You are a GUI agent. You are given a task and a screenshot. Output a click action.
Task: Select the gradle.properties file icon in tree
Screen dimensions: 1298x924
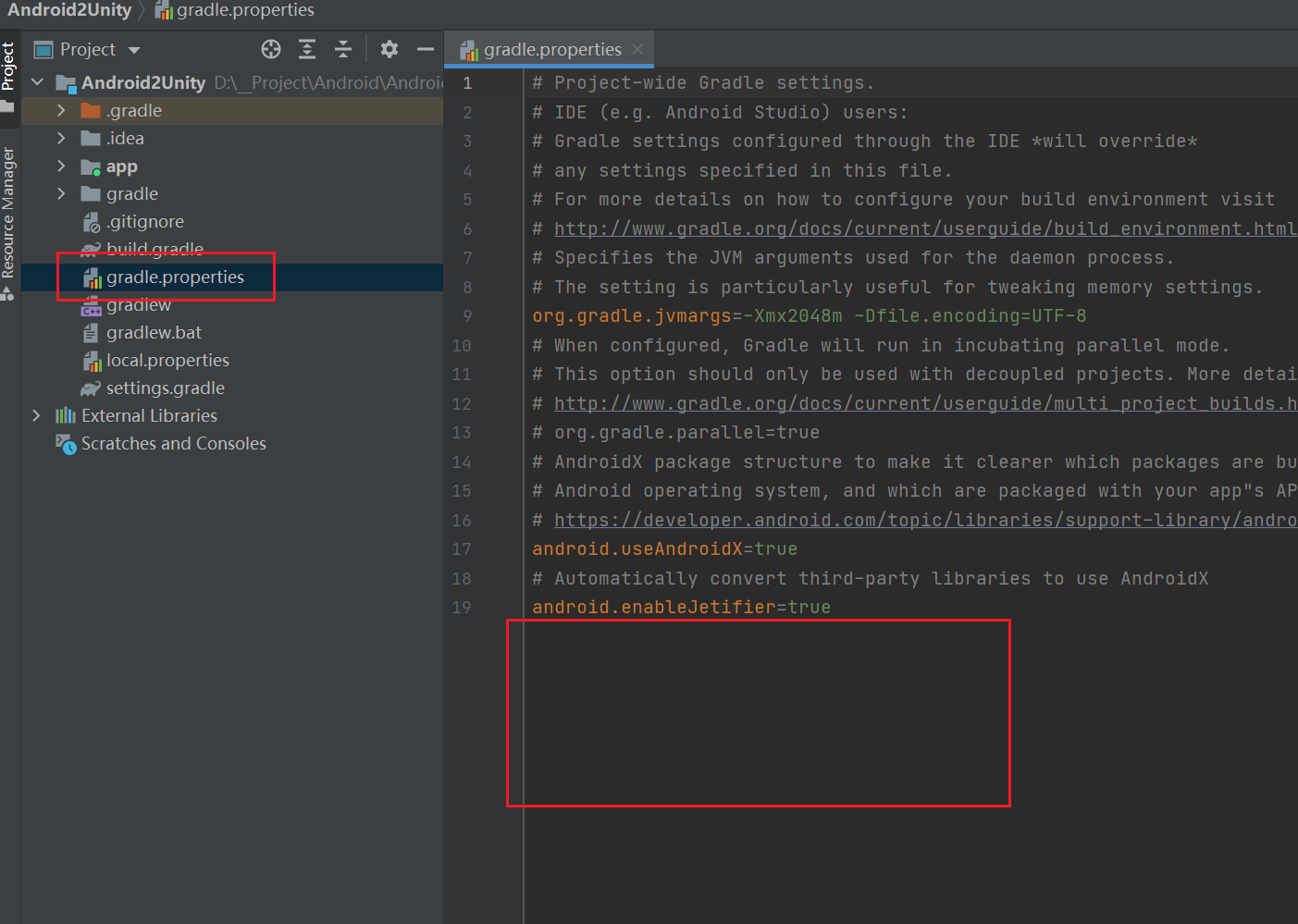coord(92,277)
